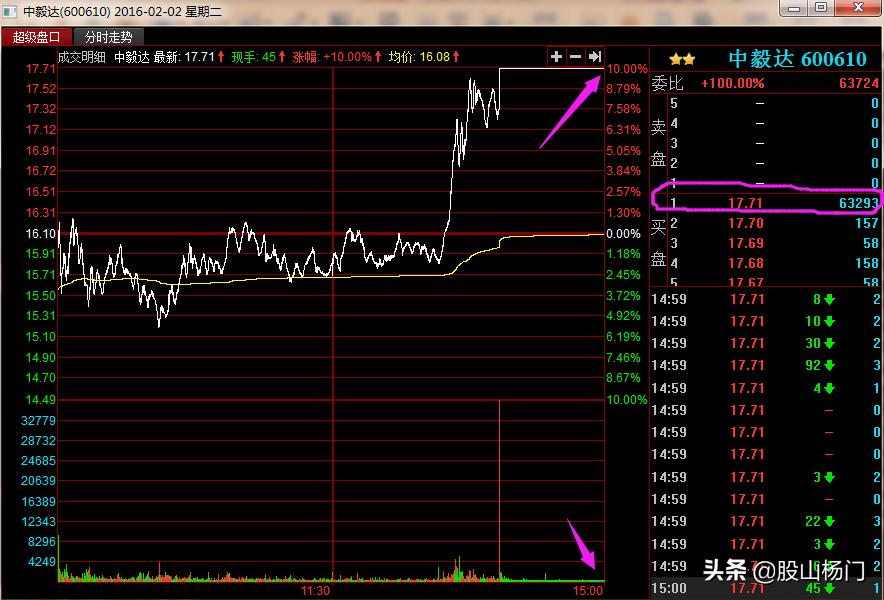Click the 8.79% percent axis label

pos(624,89)
